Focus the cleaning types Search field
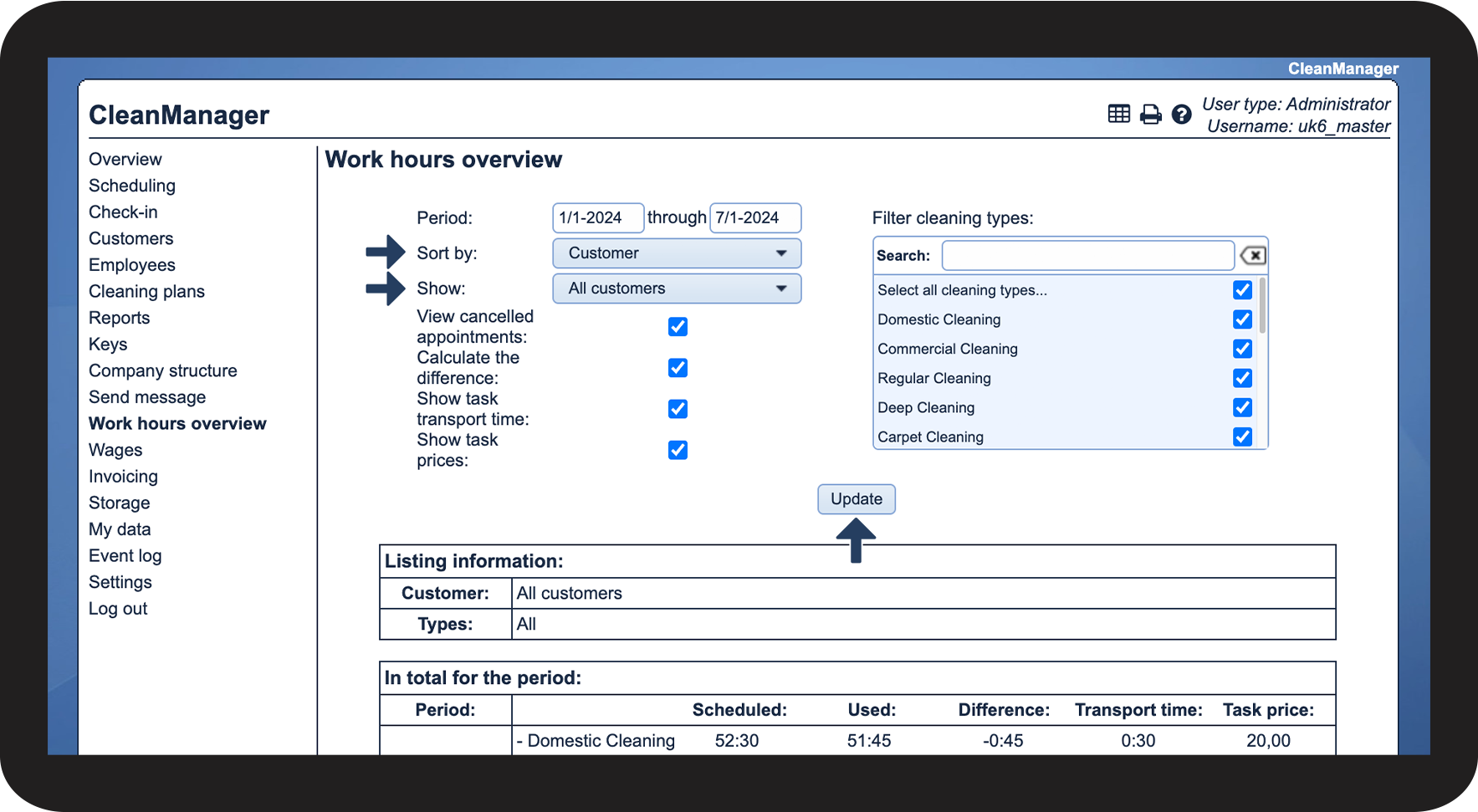1478x812 pixels. click(1087, 255)
